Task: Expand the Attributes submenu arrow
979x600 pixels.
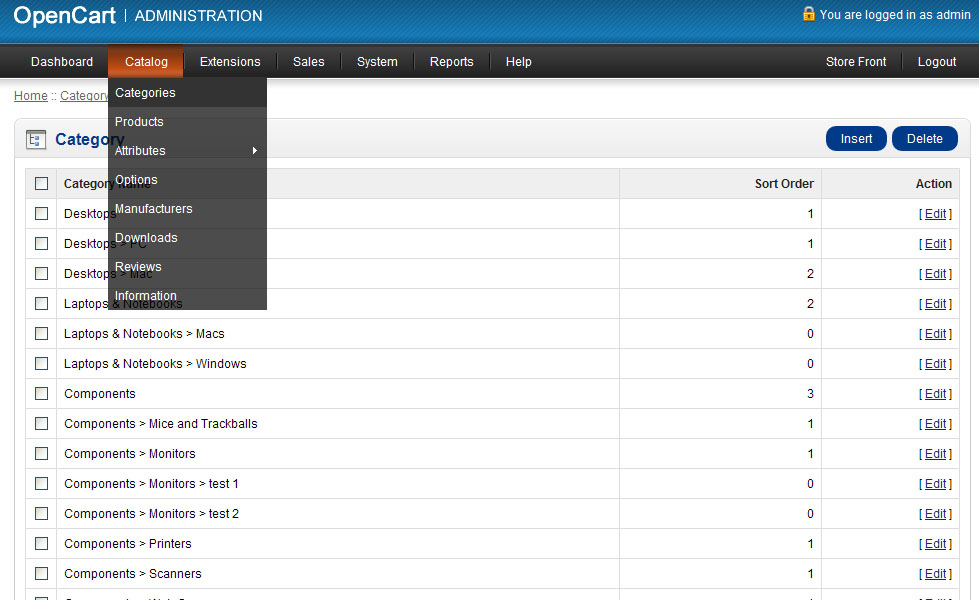Action: pyautogui.click(x=254, y=151)
